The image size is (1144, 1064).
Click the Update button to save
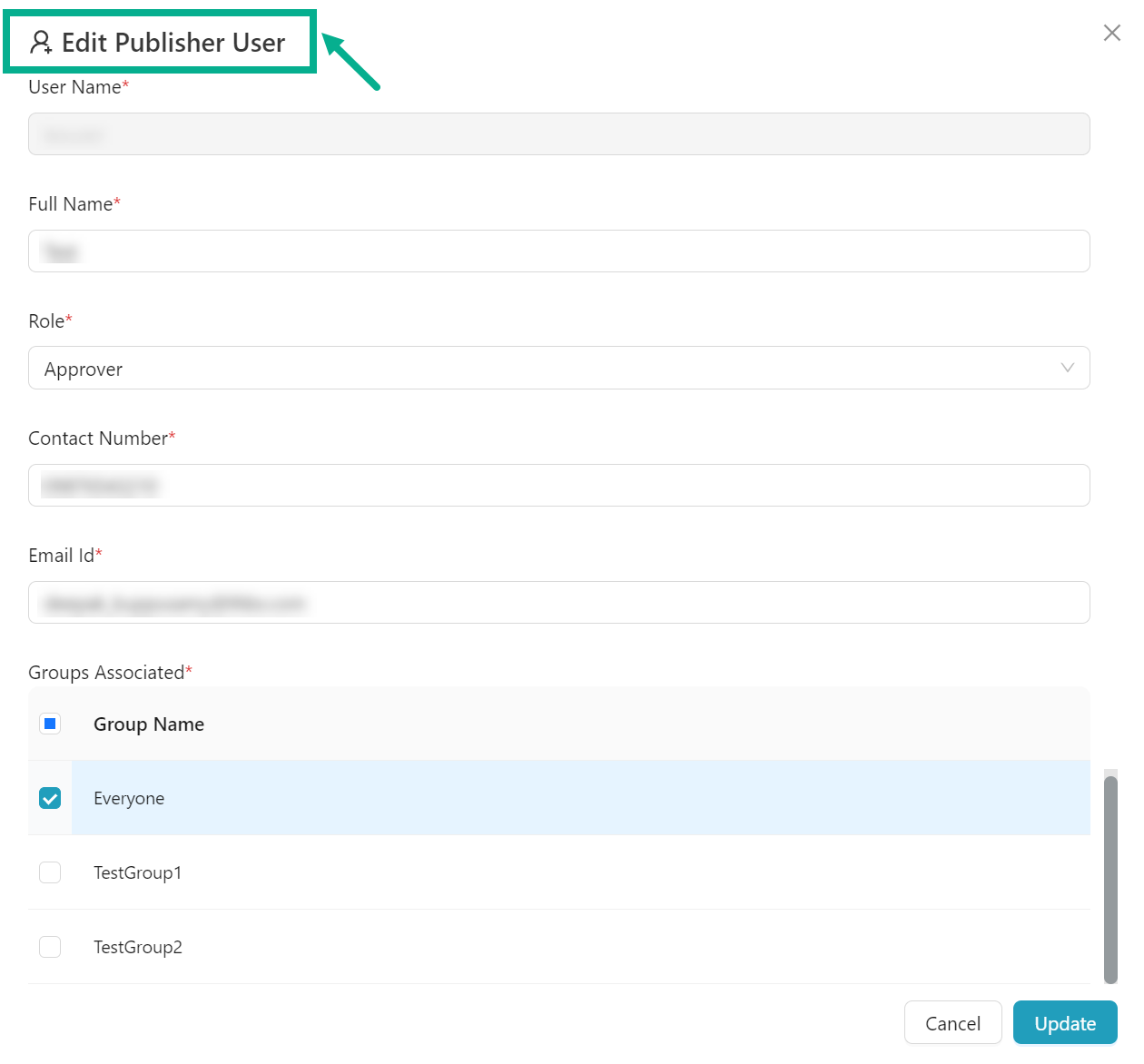coord(1064,1023)
